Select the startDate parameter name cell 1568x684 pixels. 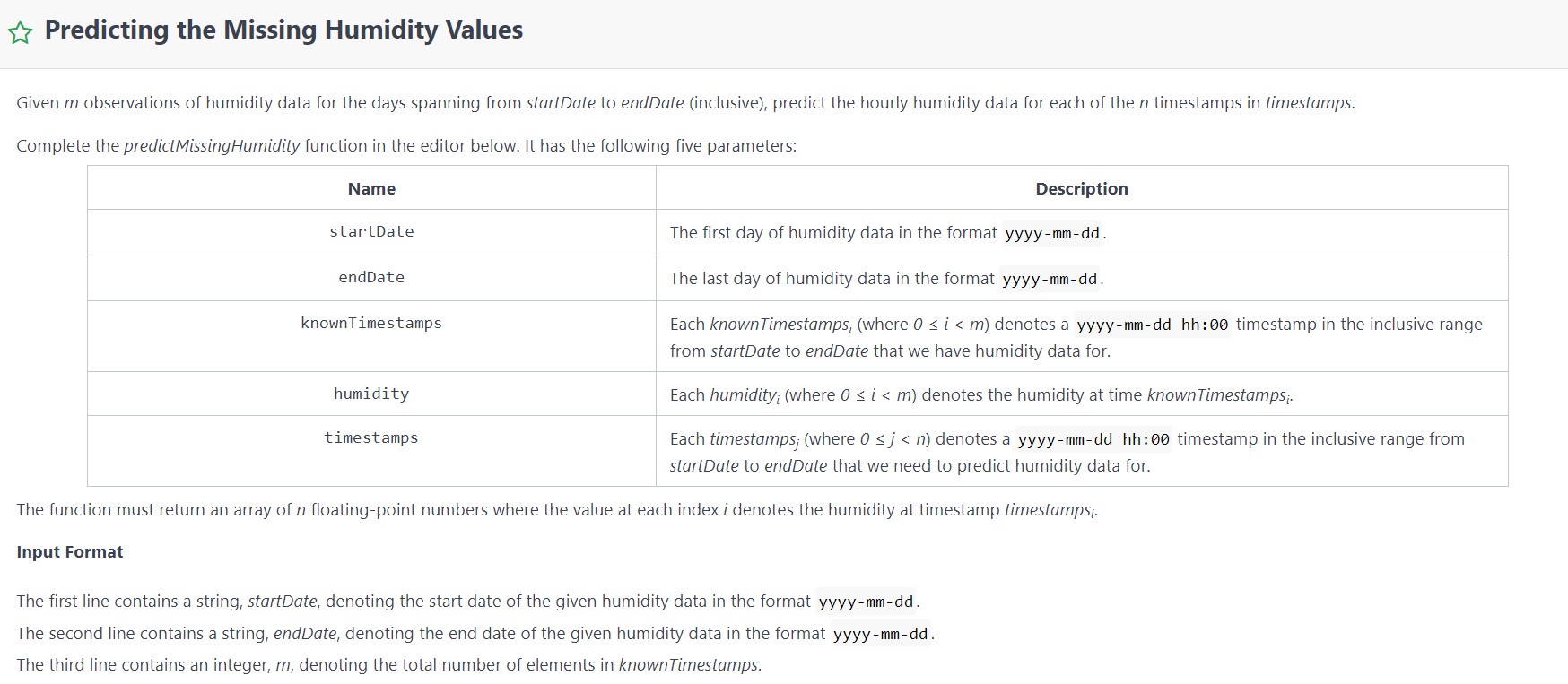click(371, 231)
